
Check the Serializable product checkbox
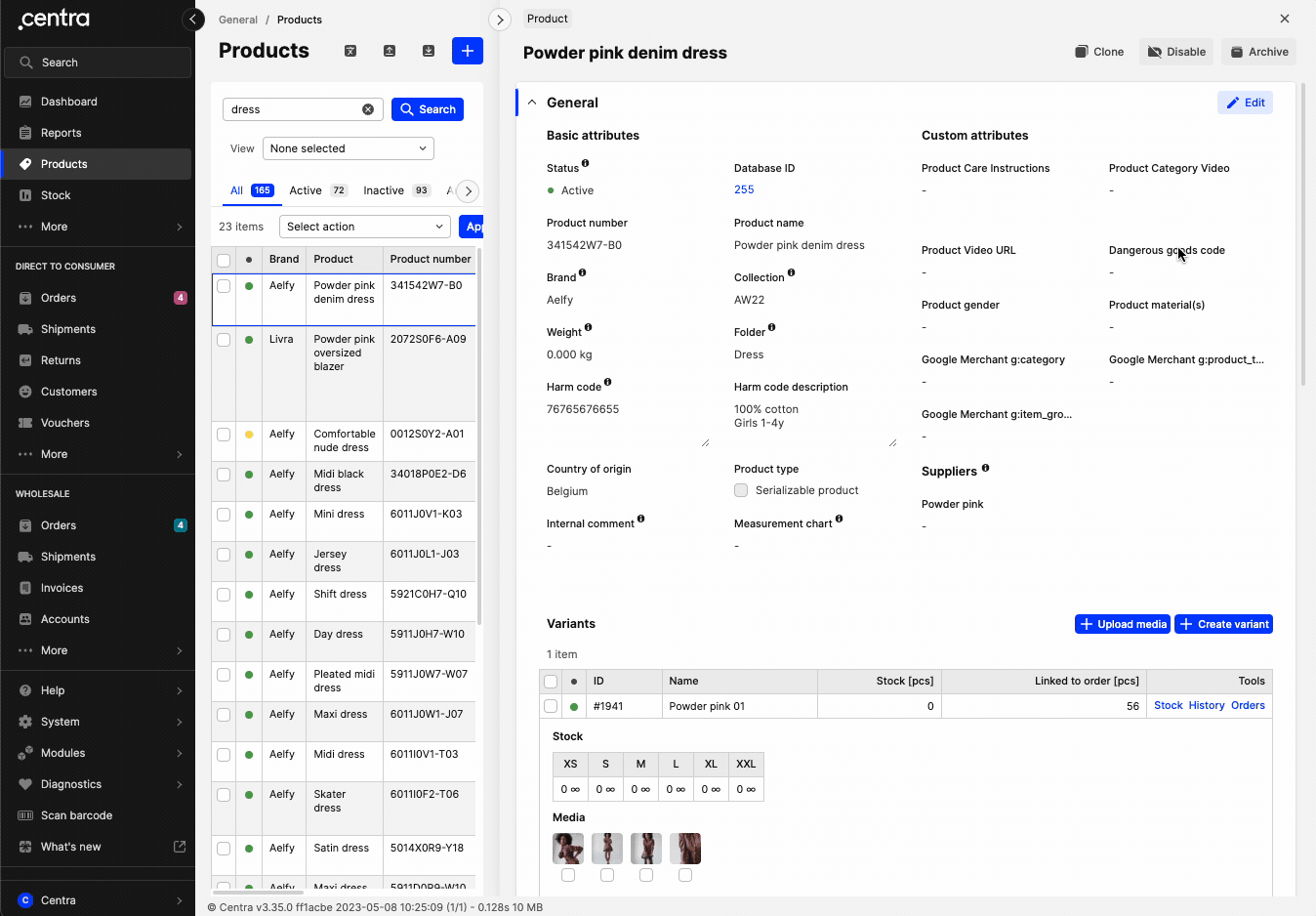coord(741,490)
